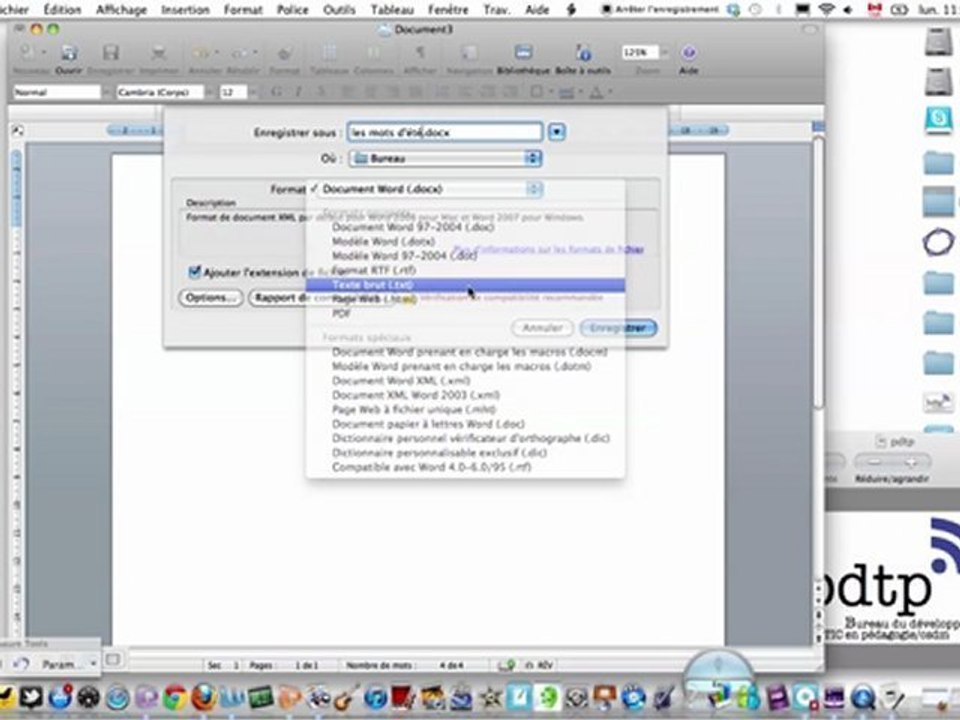Screen dimensions: 960x720
Task: Click Arrêter l'enregistrement in menu bar
Action: coord(660,9)
